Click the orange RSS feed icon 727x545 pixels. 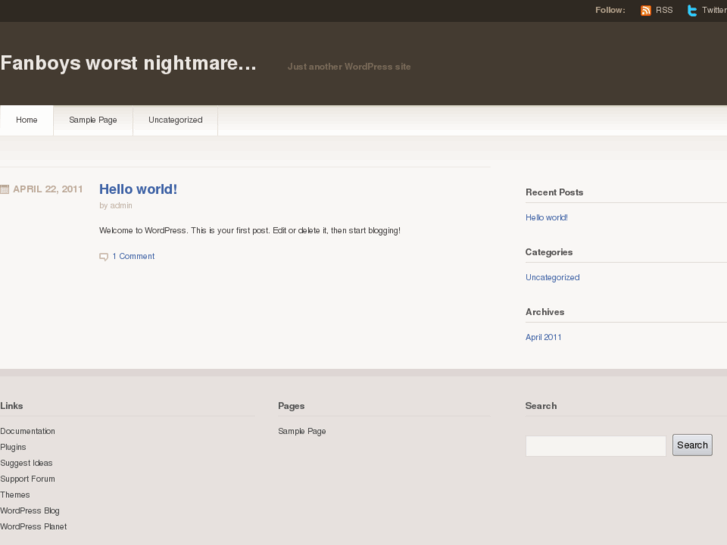tap(645, 11)
